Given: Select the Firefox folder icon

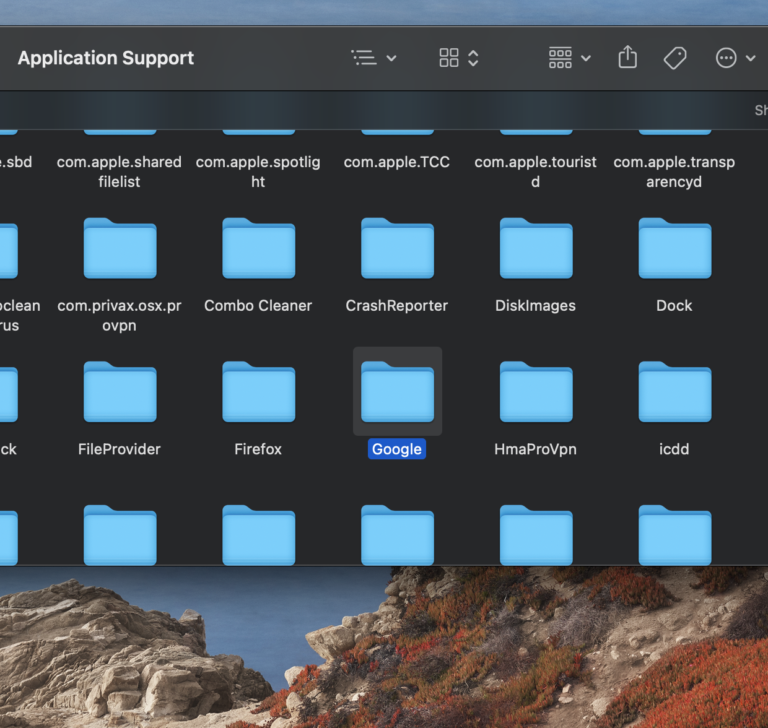Looking at the screenshot, I should coord(259,391).
